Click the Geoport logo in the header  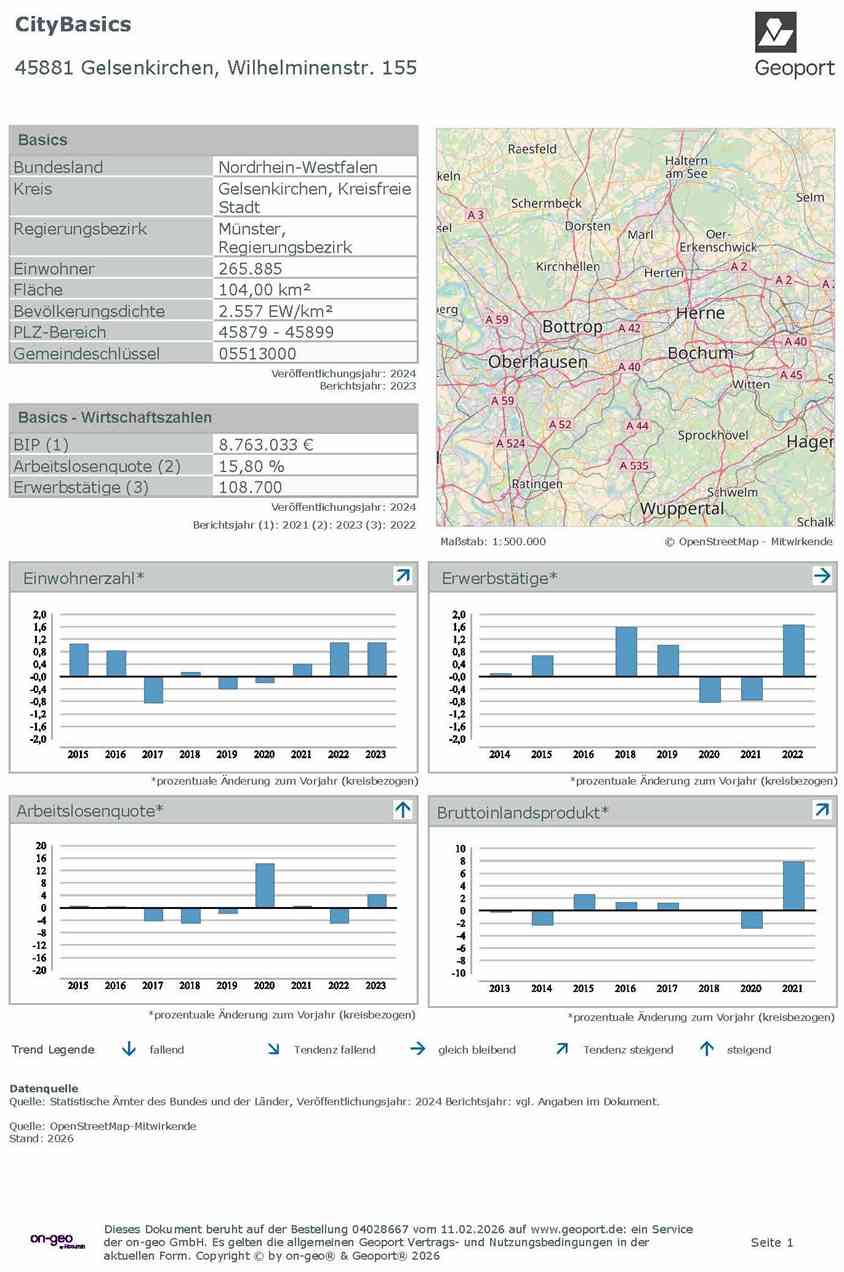pos(794,45)
